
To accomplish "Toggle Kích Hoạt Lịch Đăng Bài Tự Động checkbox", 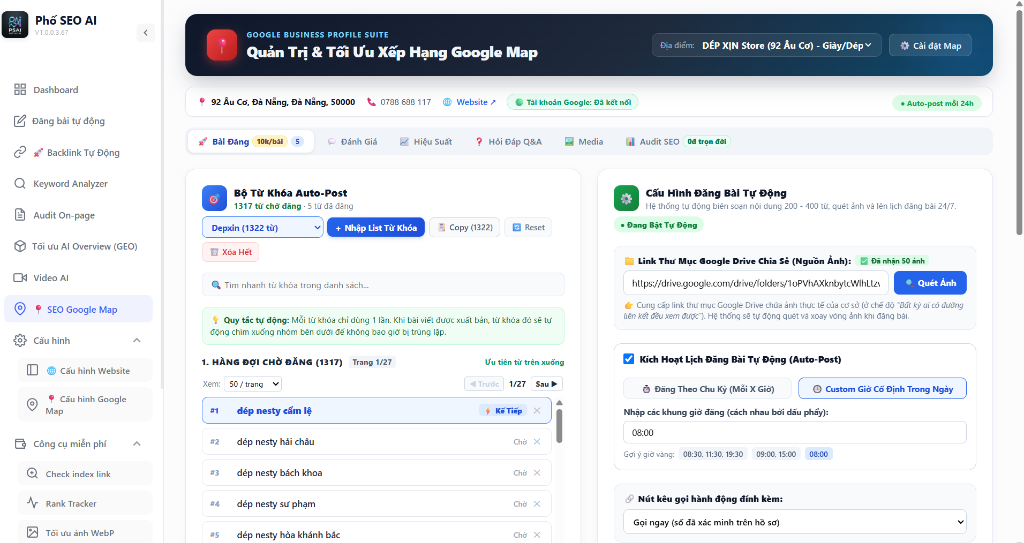I will 628,359.
